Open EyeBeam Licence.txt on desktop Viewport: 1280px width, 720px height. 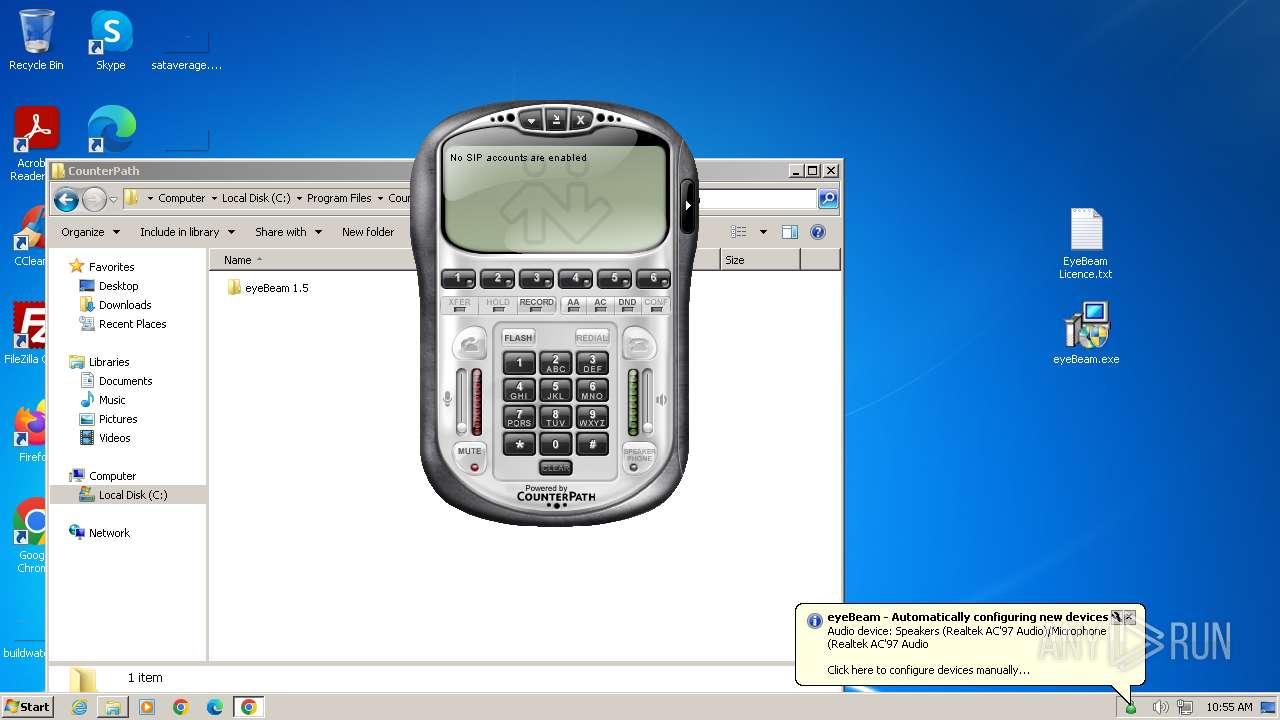tap(1086, 244)
